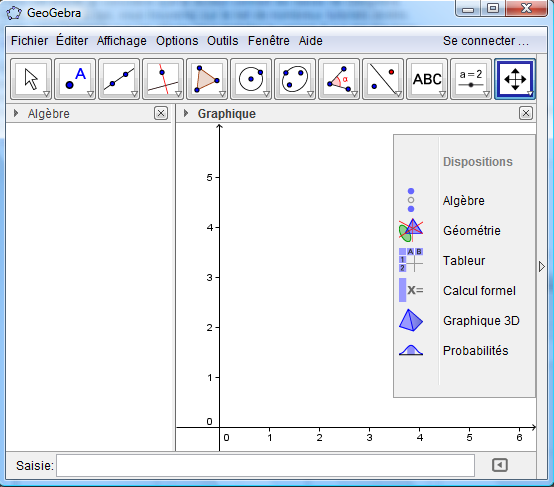
Task: Select the Reflect about line tool
Action: [383, 79]
